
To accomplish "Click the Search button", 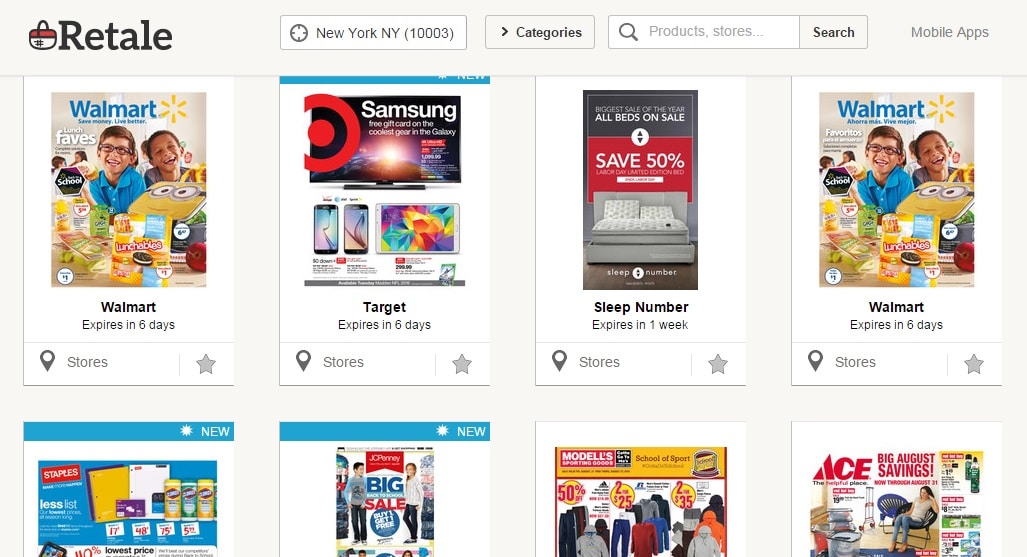I will click(x=833, y=32).
